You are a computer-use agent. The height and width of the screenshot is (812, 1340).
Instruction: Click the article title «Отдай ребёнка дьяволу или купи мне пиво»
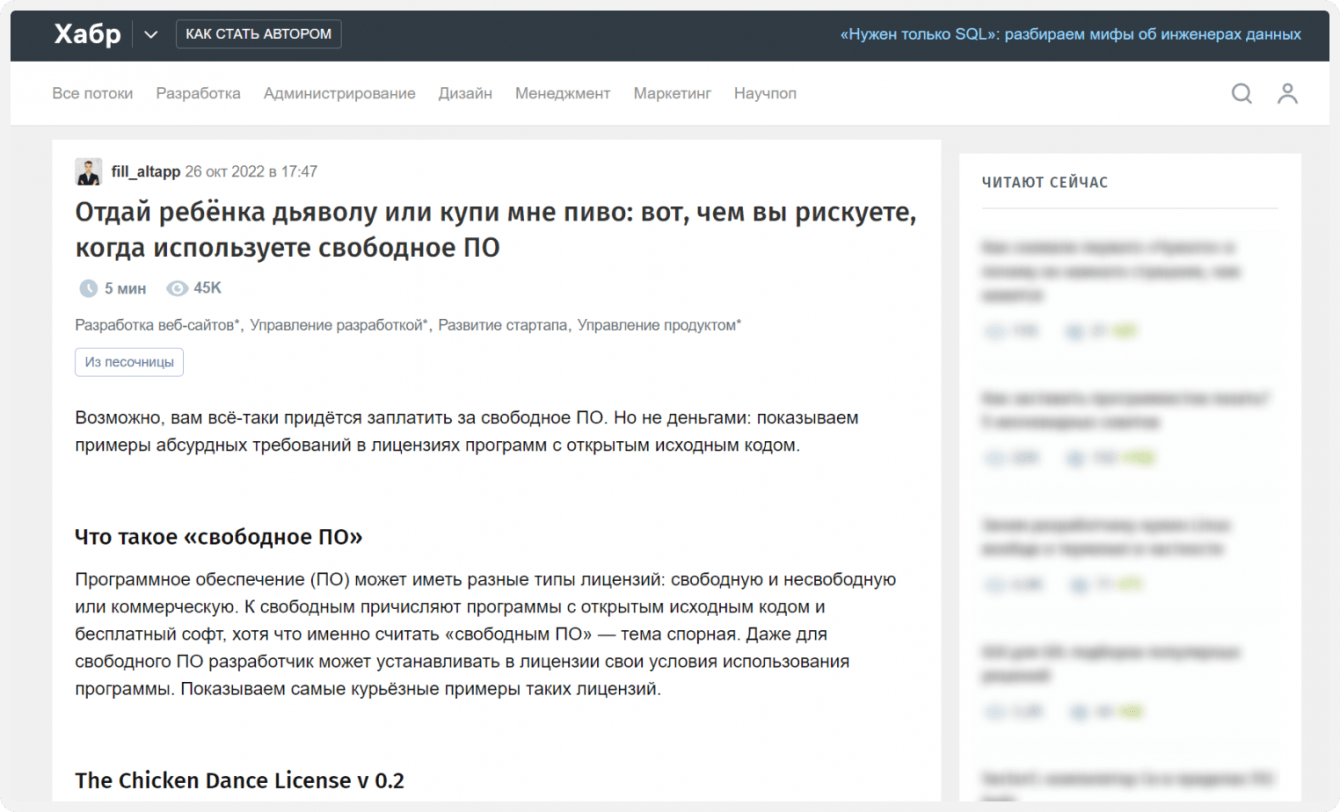495,230
